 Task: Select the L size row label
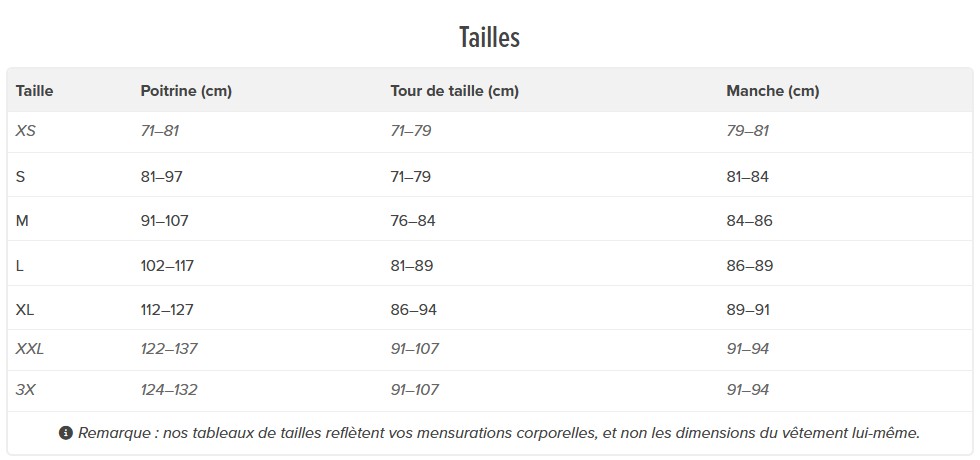coord(19,266)
